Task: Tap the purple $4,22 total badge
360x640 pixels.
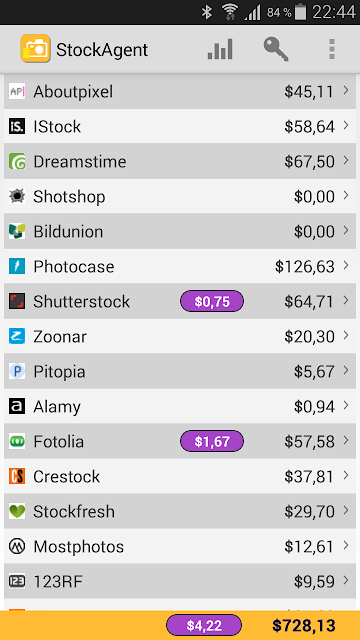Action: [x=204, y=625]
